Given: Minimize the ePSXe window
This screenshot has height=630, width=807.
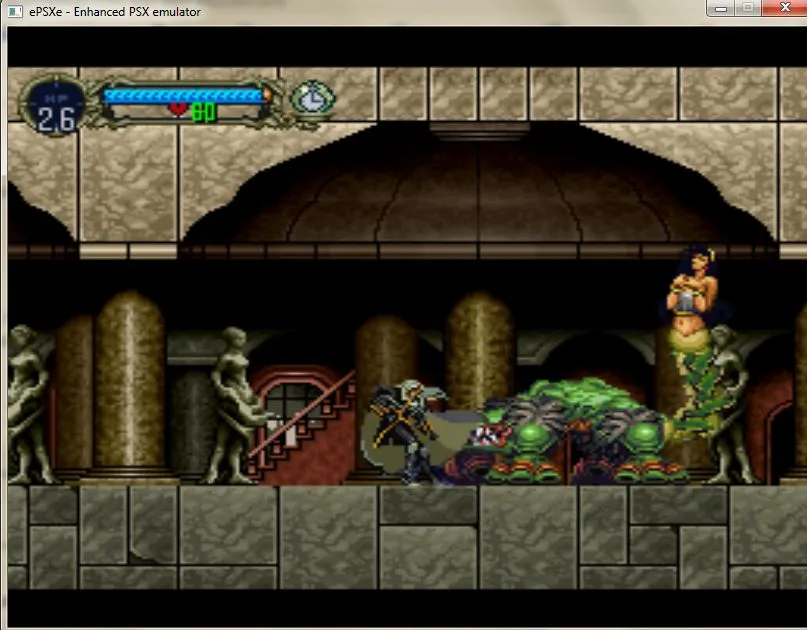Looking at the screenshot, I should tap(721, 8).
